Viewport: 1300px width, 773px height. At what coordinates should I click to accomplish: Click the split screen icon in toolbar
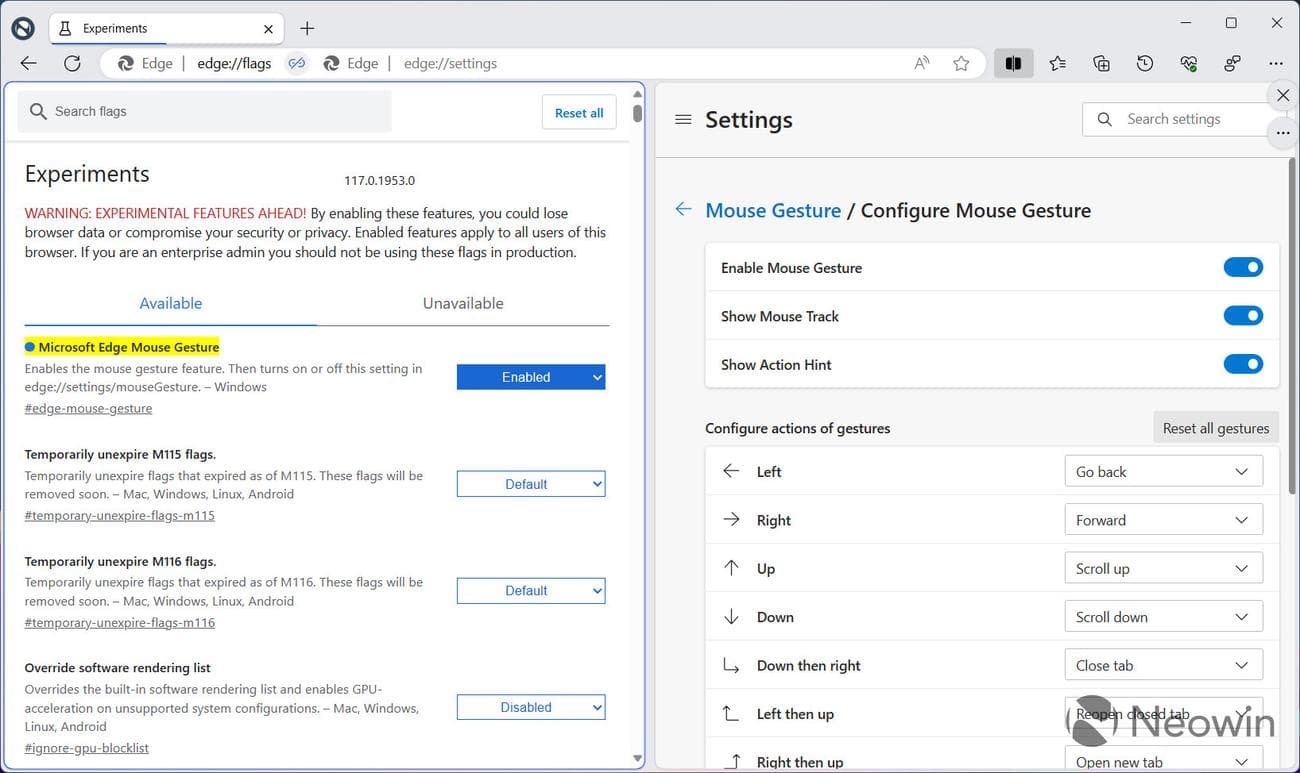tap(1013, 63)
